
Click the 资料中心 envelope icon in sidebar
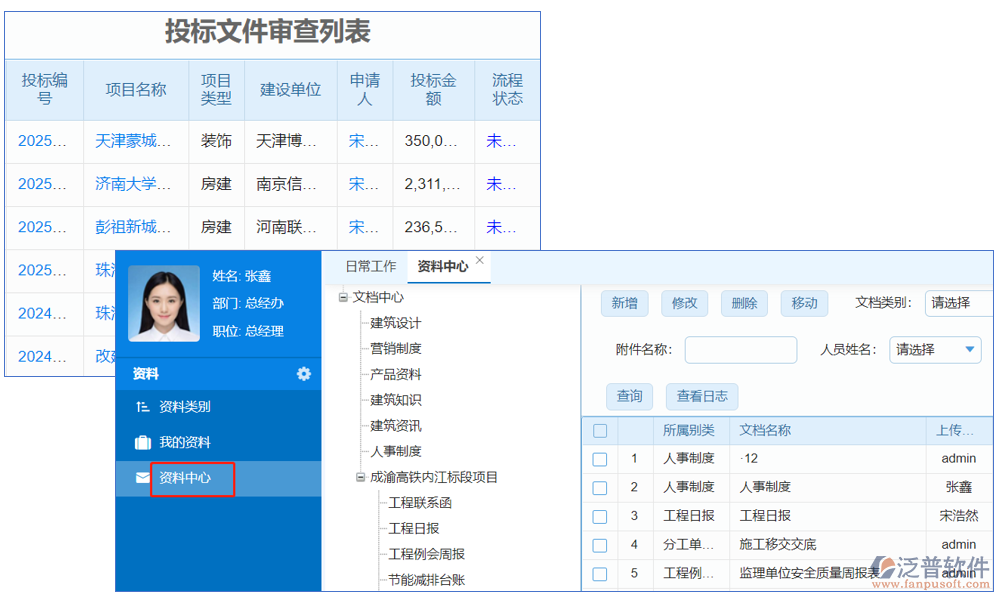click(x=143, y=478)
